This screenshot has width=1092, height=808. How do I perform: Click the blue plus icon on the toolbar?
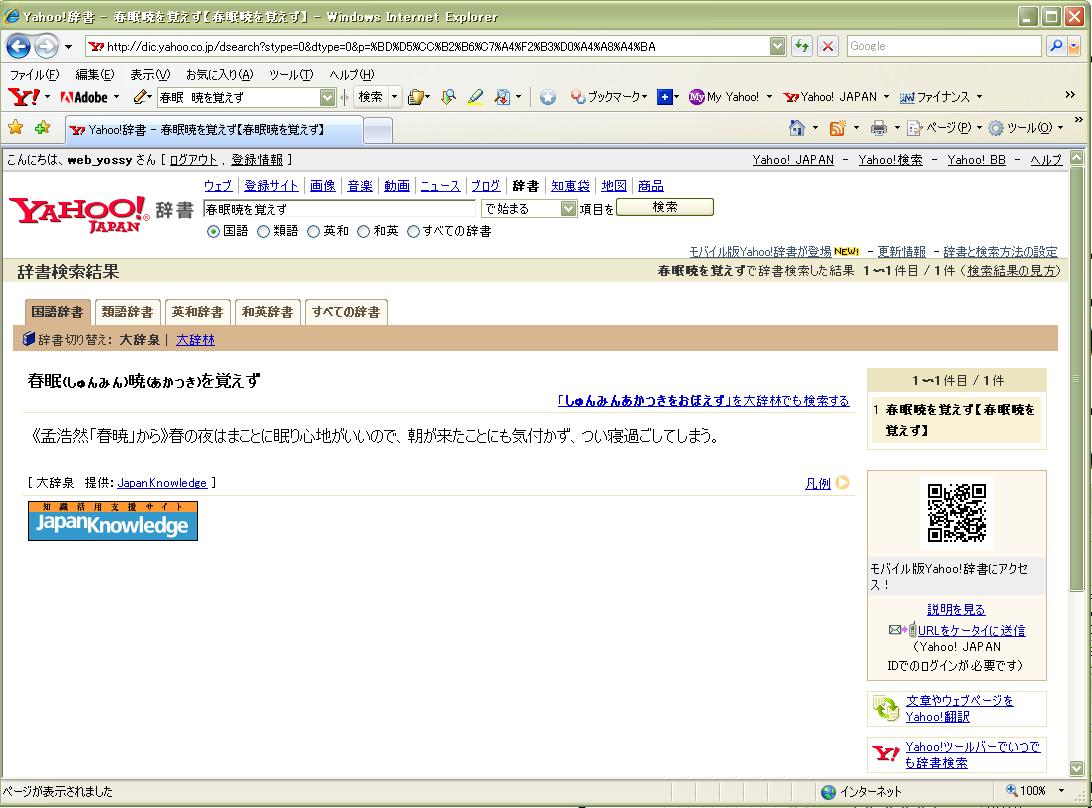(664, 97)
